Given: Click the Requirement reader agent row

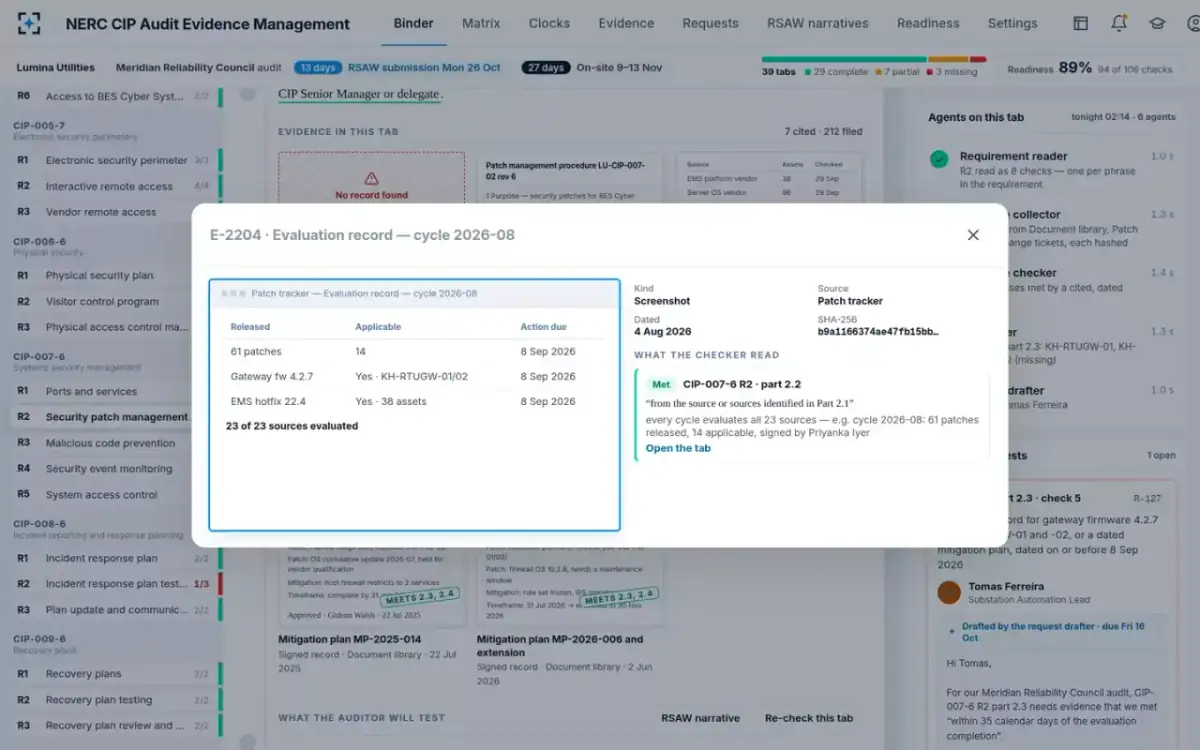Looking at the screenshot, I should pyautogui.click(x=1052, y=170).
